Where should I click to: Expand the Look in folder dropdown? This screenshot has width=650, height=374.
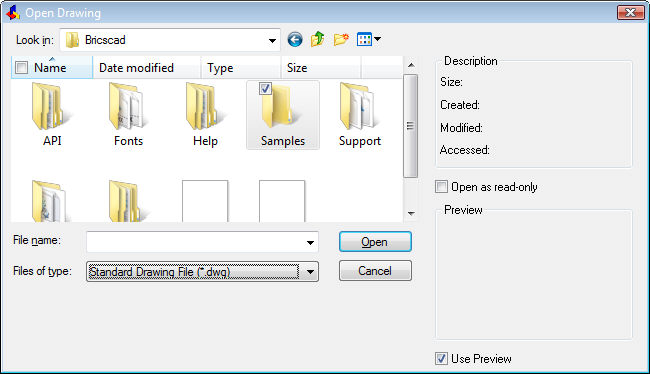click(x=272, y=40)
